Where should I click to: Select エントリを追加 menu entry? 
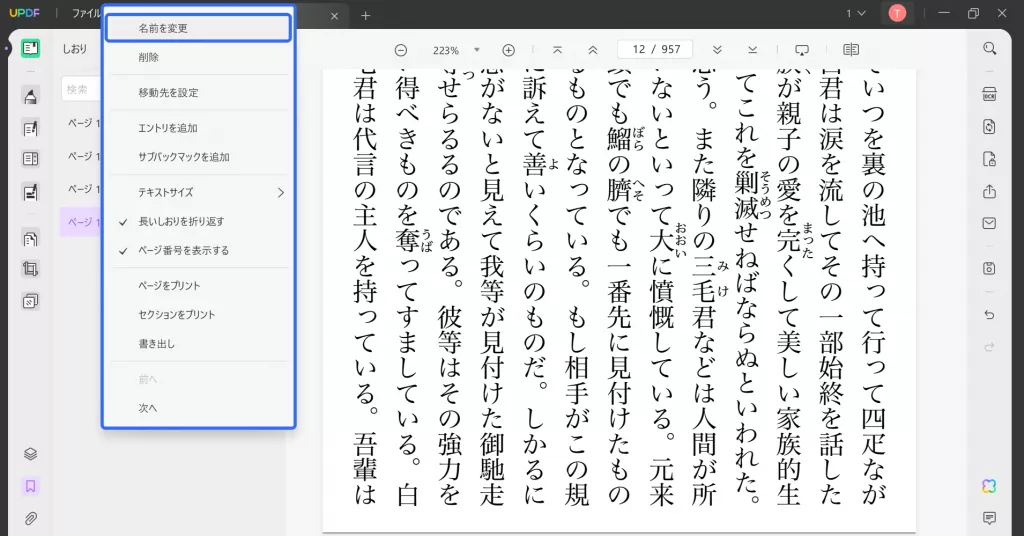point(199,128)
